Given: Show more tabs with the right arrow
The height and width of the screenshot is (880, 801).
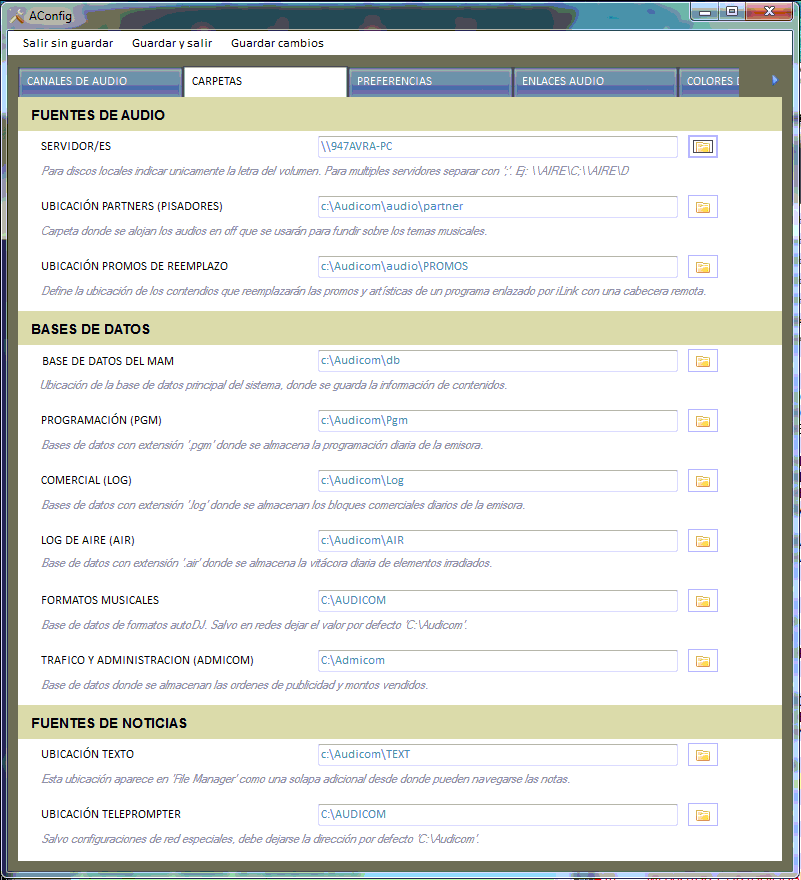Looking at the screenshot, I should [775, 80].
